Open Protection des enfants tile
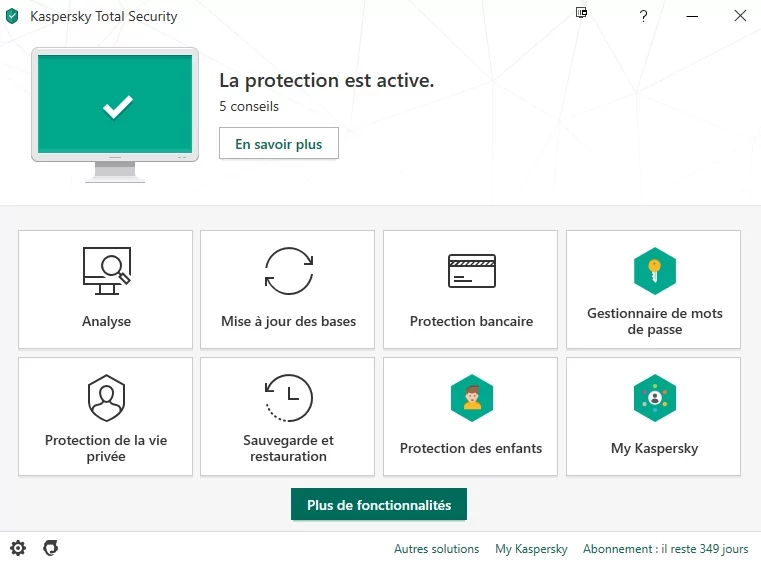This screenshot has width=761, height=563. [x=470, y=416]
